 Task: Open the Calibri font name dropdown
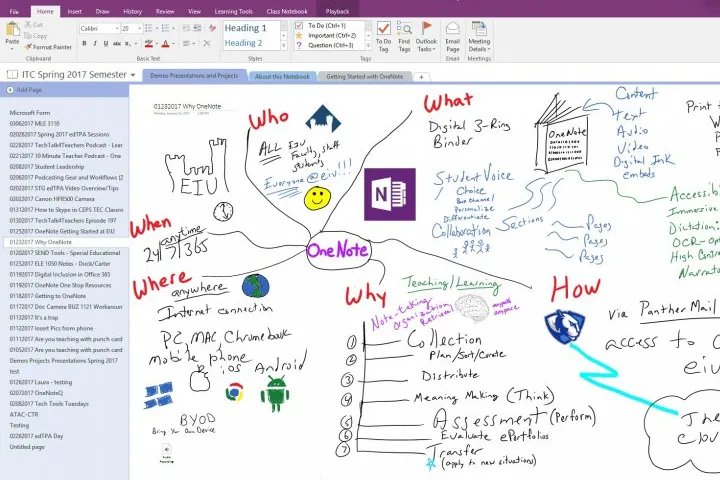[117, 28]
